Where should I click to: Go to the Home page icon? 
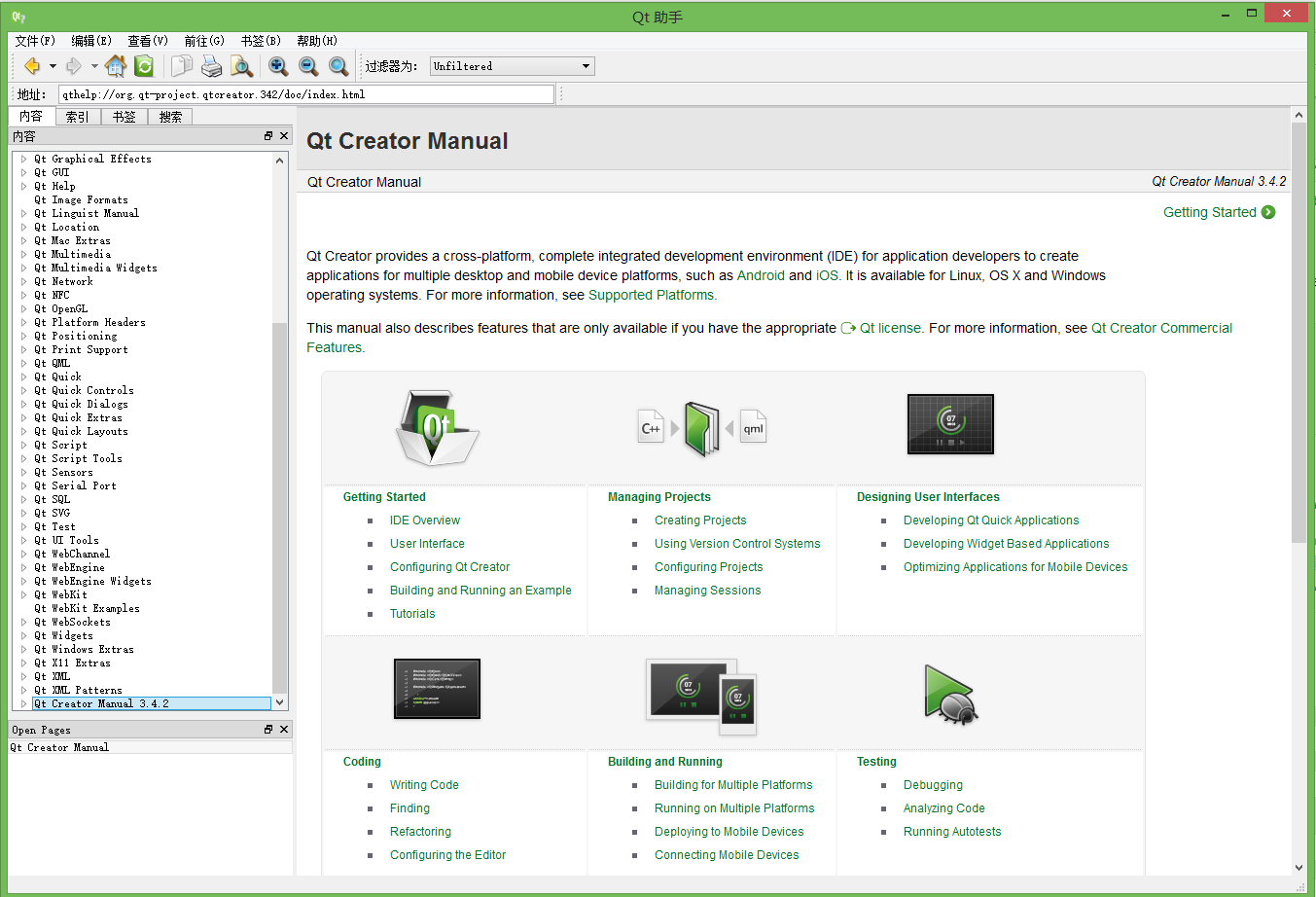point(116,66)
